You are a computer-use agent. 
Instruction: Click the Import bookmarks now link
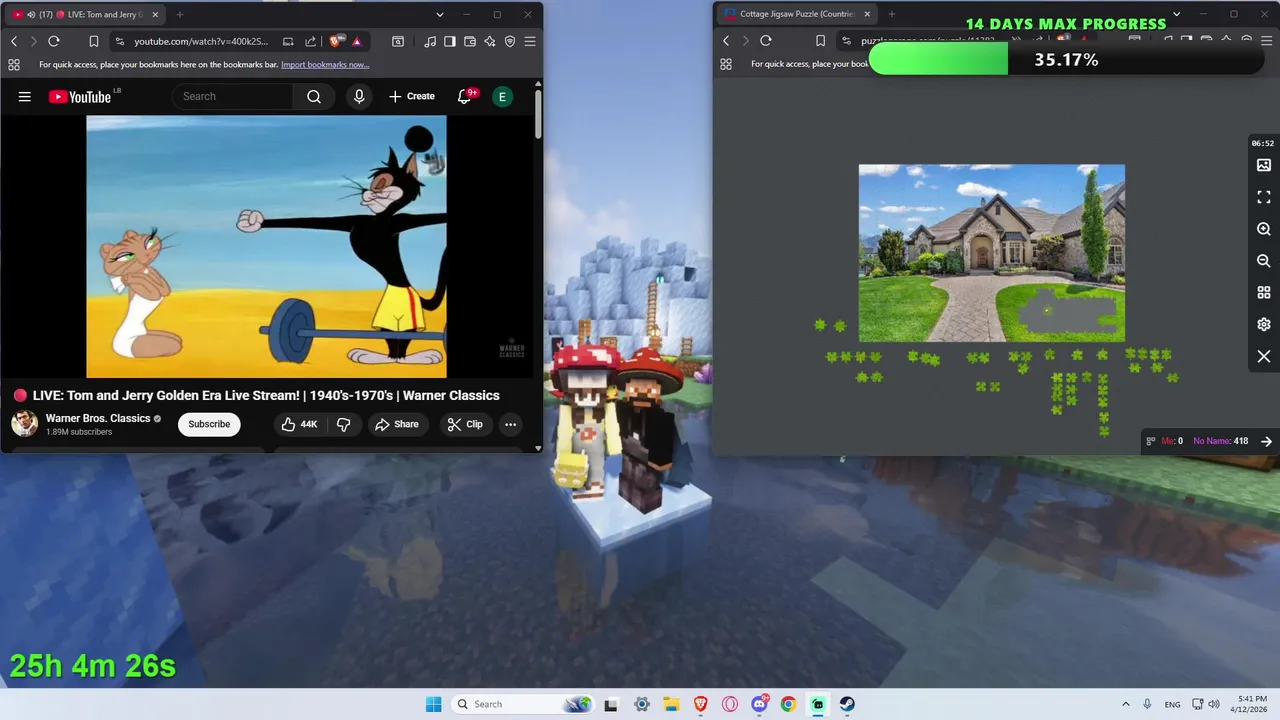pyautogui.click(x=325, y=64)
